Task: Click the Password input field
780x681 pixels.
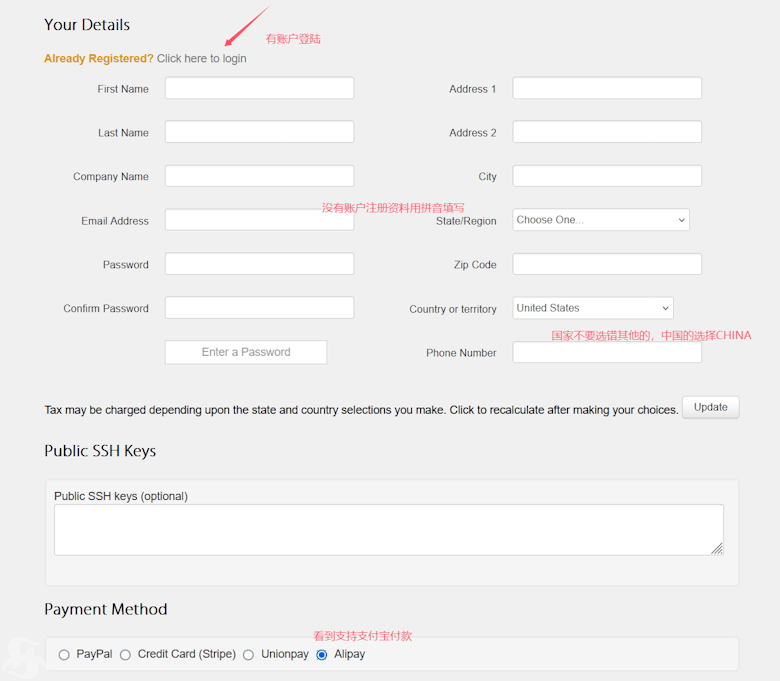Action: pos(259,264)
